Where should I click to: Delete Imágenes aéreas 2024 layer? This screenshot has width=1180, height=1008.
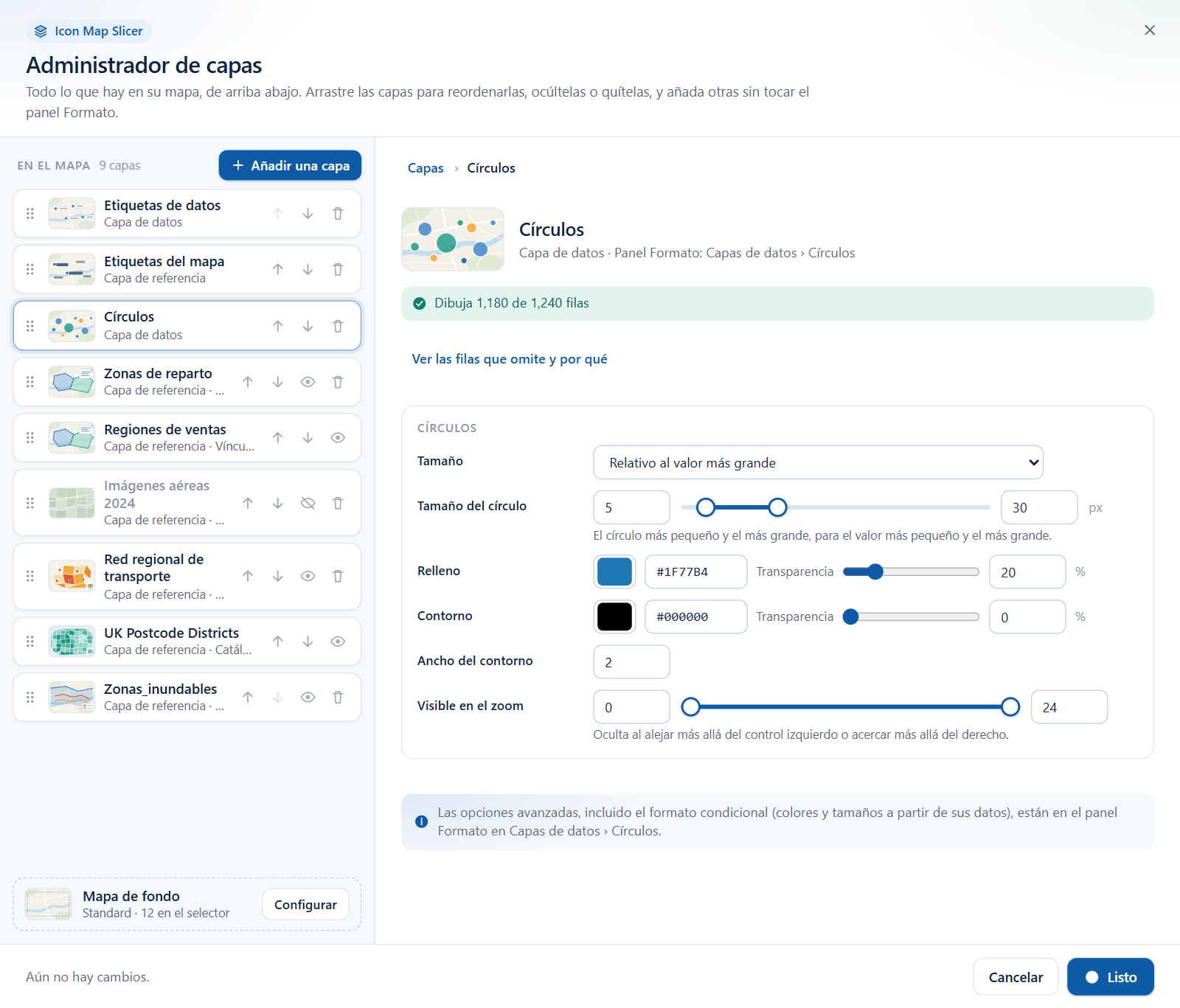pyautogui.click(x=338, y=503)
